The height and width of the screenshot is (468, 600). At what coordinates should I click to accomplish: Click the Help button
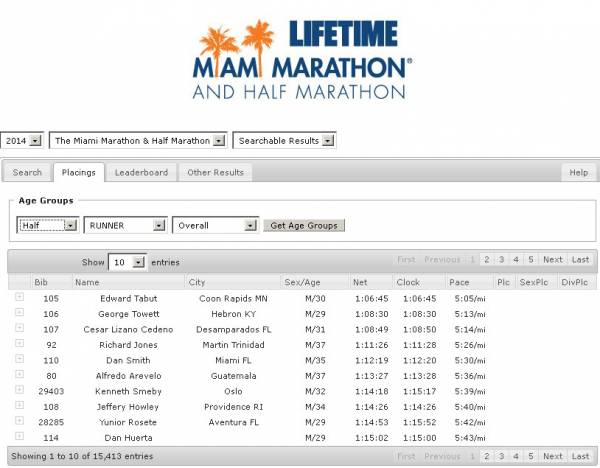click(x=579, y=173)
